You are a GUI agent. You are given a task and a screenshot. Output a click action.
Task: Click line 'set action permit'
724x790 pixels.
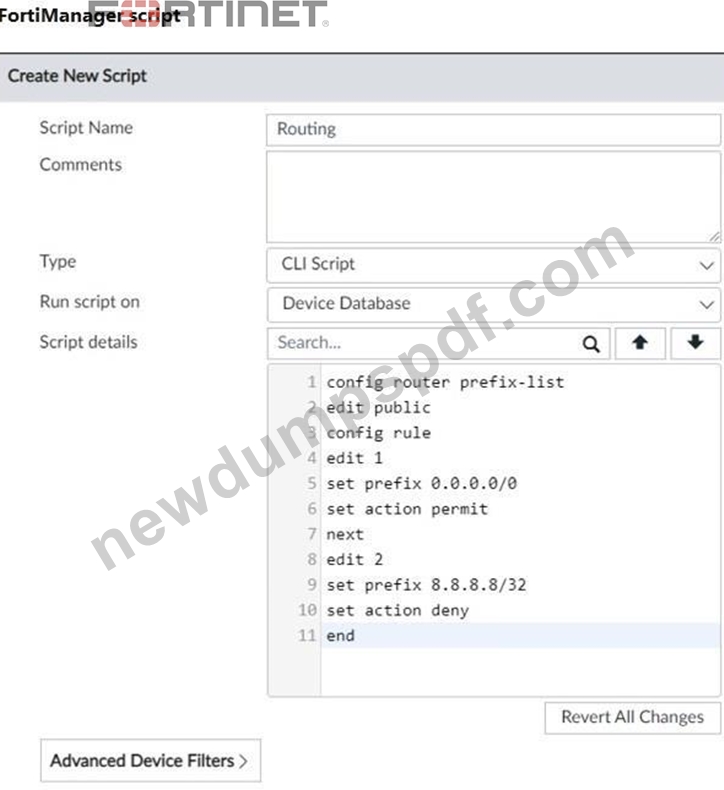pos(407,509)
